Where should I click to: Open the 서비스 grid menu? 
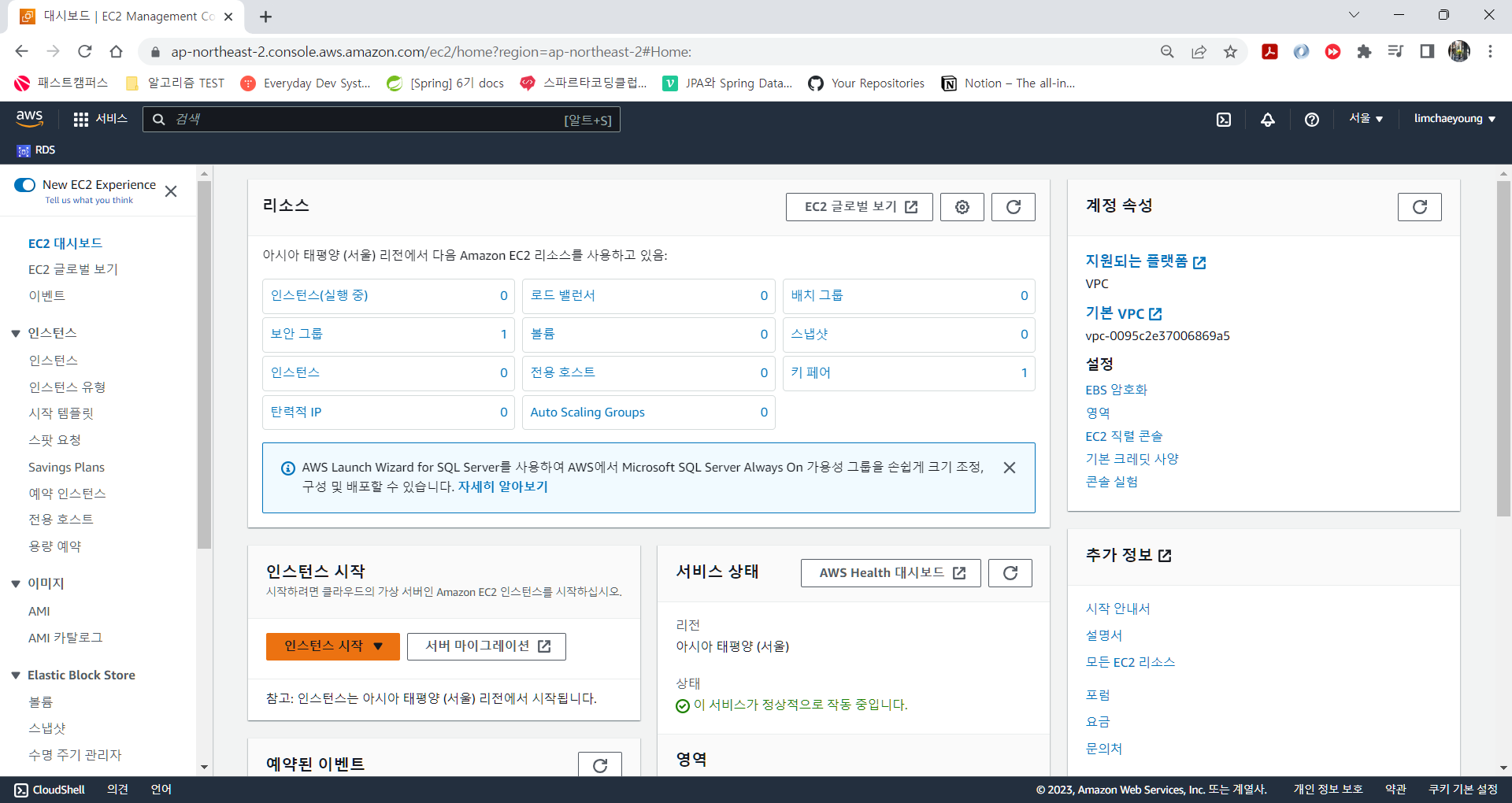tap(100, 119)
